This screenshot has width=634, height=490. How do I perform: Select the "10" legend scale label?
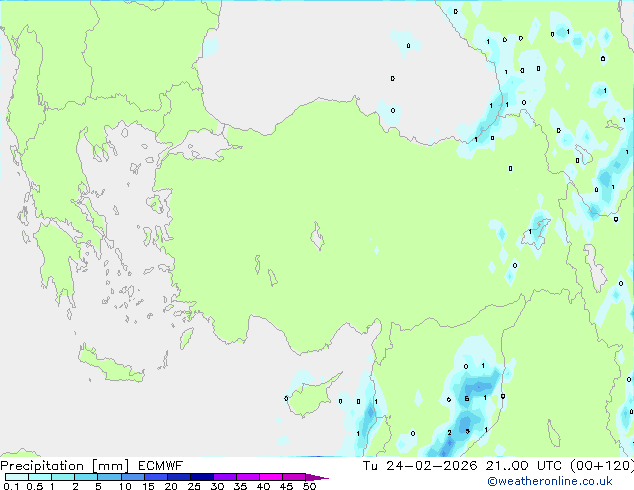click(x=125, y=486)
